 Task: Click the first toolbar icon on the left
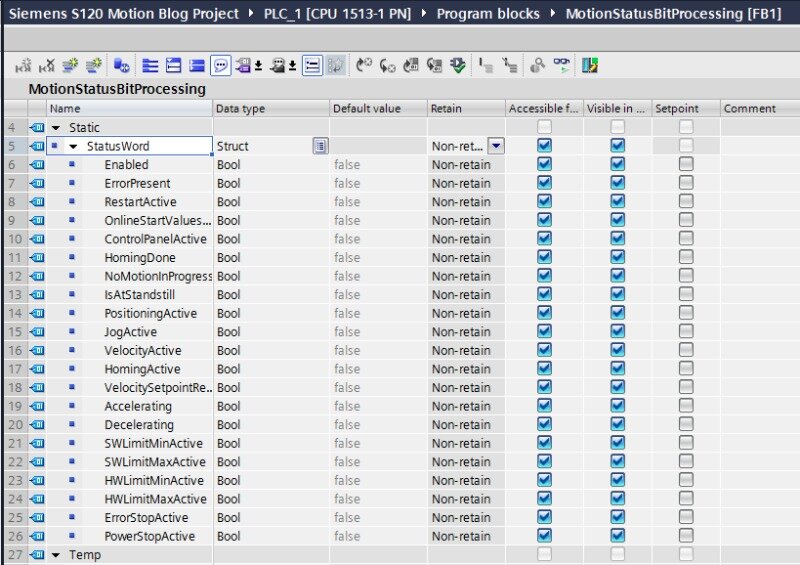click(23, 66)
